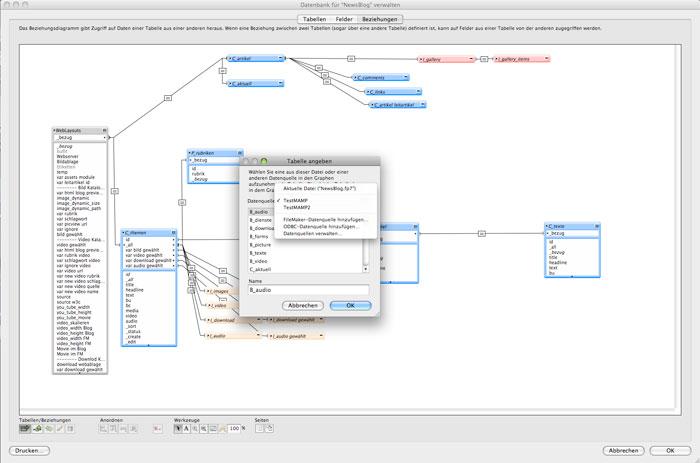This screenshot has width=700, height=463.
Task: Click the duplicate table occurrence icon
Action: point(48,428)
